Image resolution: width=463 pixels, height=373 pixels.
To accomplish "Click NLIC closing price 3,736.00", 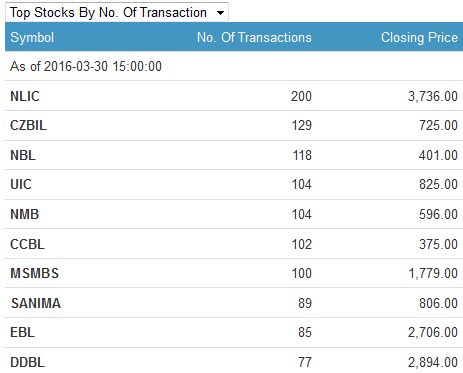I will pos(433,96).
